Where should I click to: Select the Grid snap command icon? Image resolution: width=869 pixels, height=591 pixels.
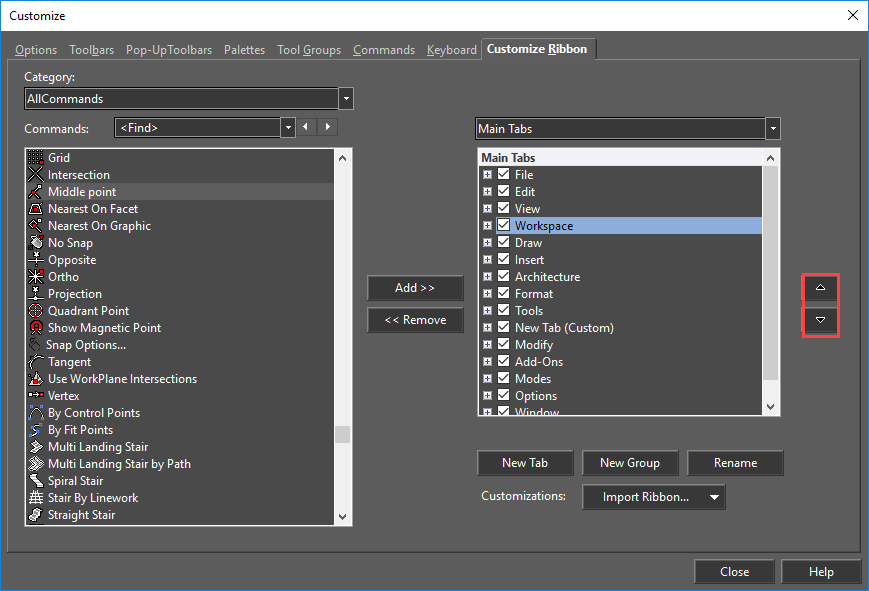pyautogui.click(x=36, y=158)
